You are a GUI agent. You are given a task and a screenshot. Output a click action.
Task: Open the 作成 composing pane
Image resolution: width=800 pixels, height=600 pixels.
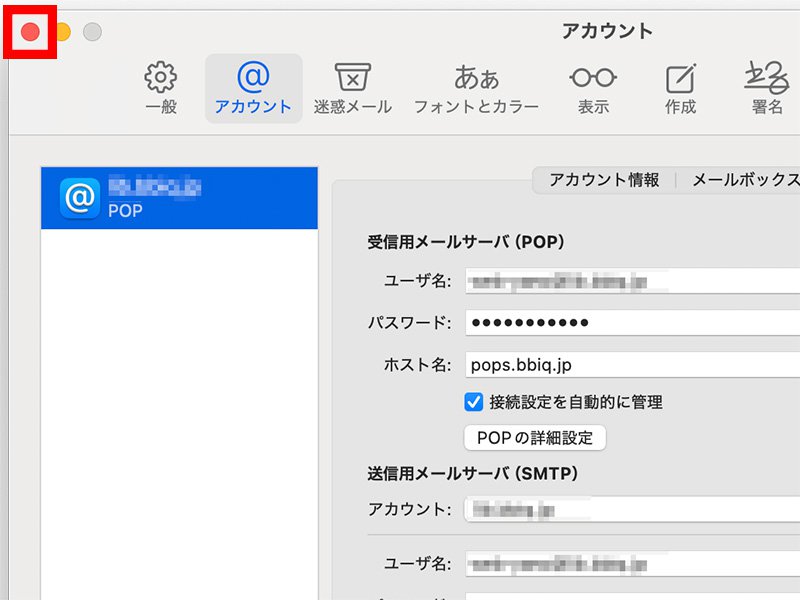680,89
